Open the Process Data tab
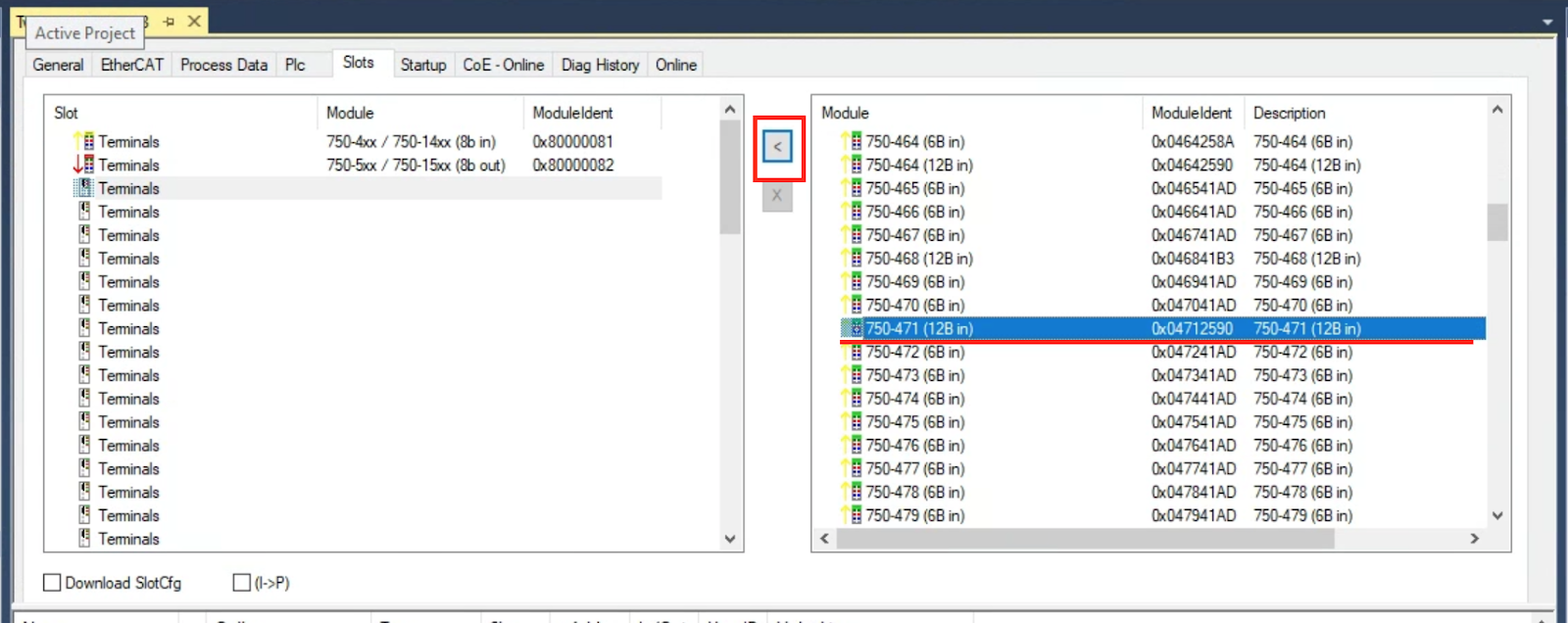This screenshot has width=1568, height=623. tap(223, 65)
